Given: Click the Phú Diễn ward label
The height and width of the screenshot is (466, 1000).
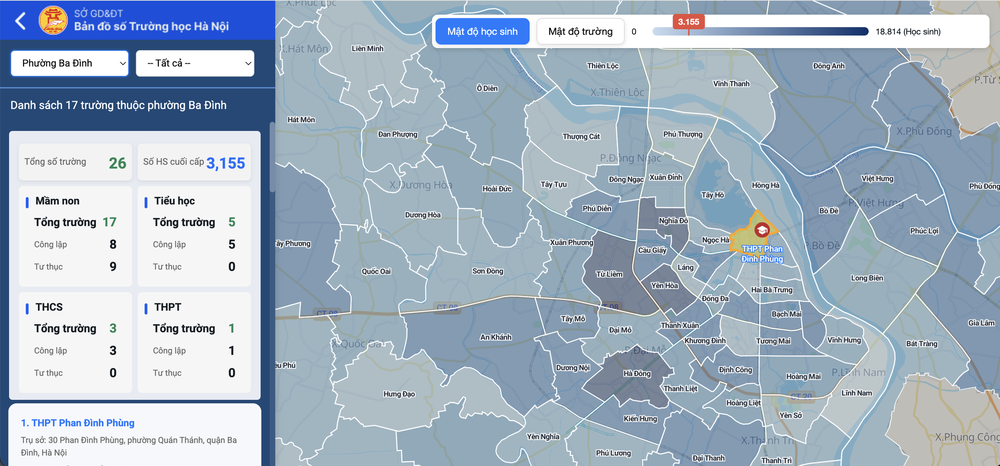Looking at the screenshot, I should click(597, 208).
